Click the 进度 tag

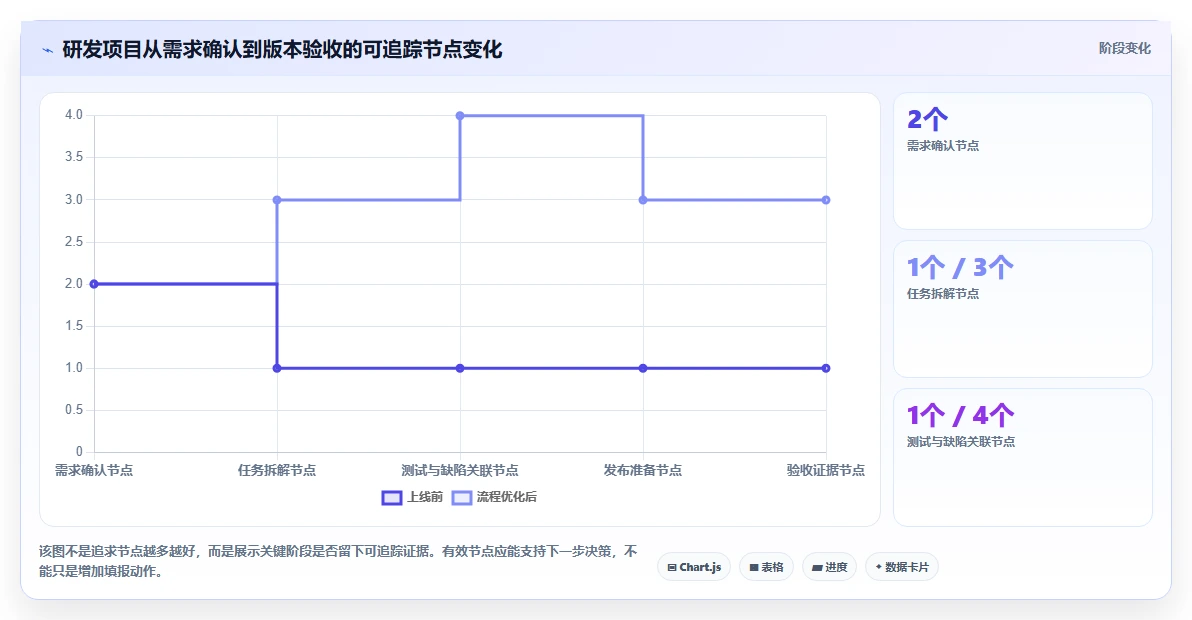829,567
